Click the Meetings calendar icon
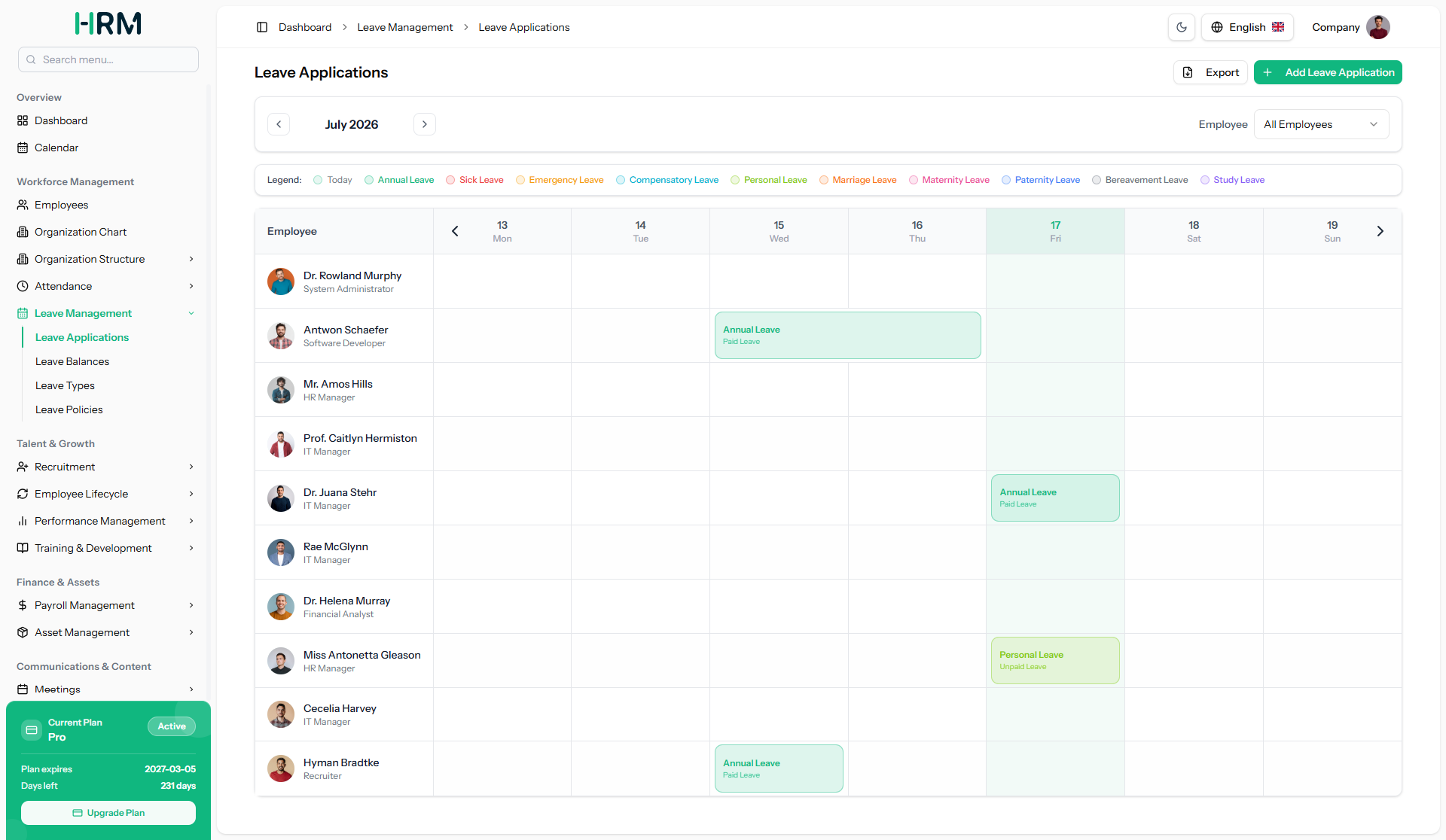The width and height of the screenshot is (1446, 840). (x=23, y=689)
